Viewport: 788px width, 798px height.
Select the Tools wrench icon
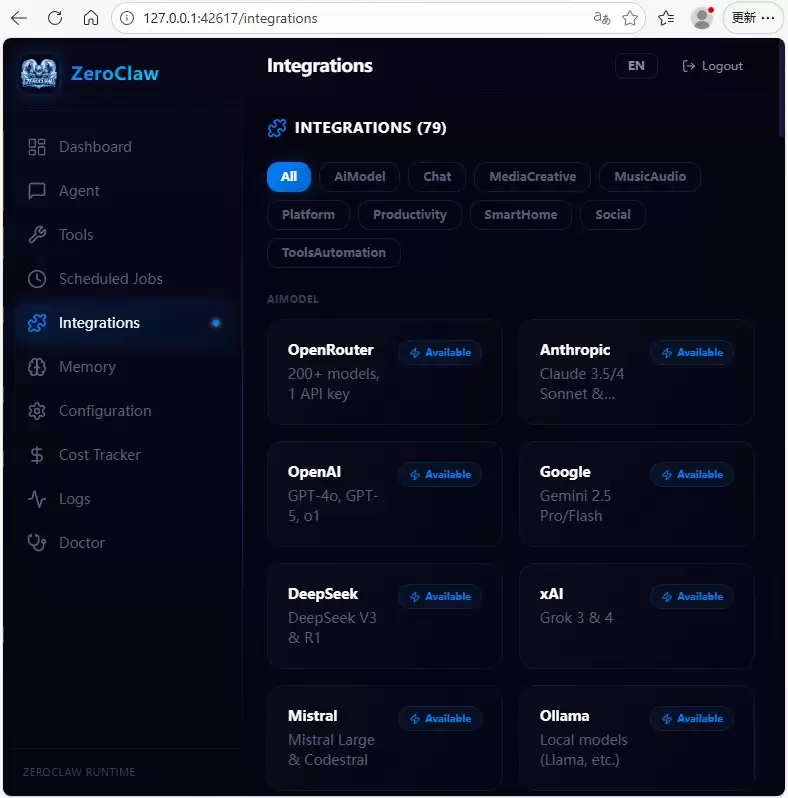37,235
